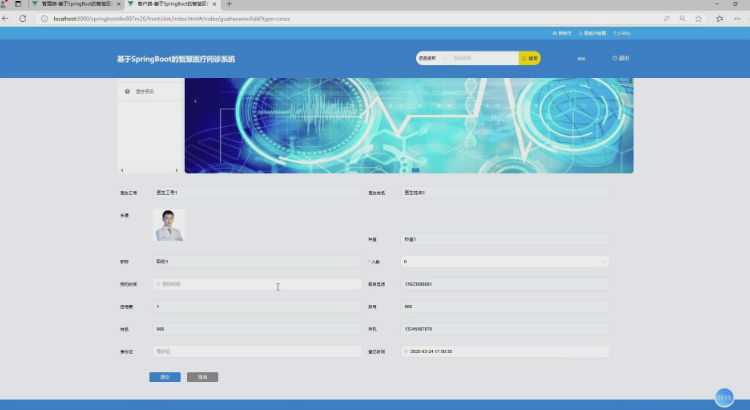Image resolution: width=750 pixels, height=410 pixels.
Task: Select the 医疗资讯 sidebar menu item
Action: 150,91
